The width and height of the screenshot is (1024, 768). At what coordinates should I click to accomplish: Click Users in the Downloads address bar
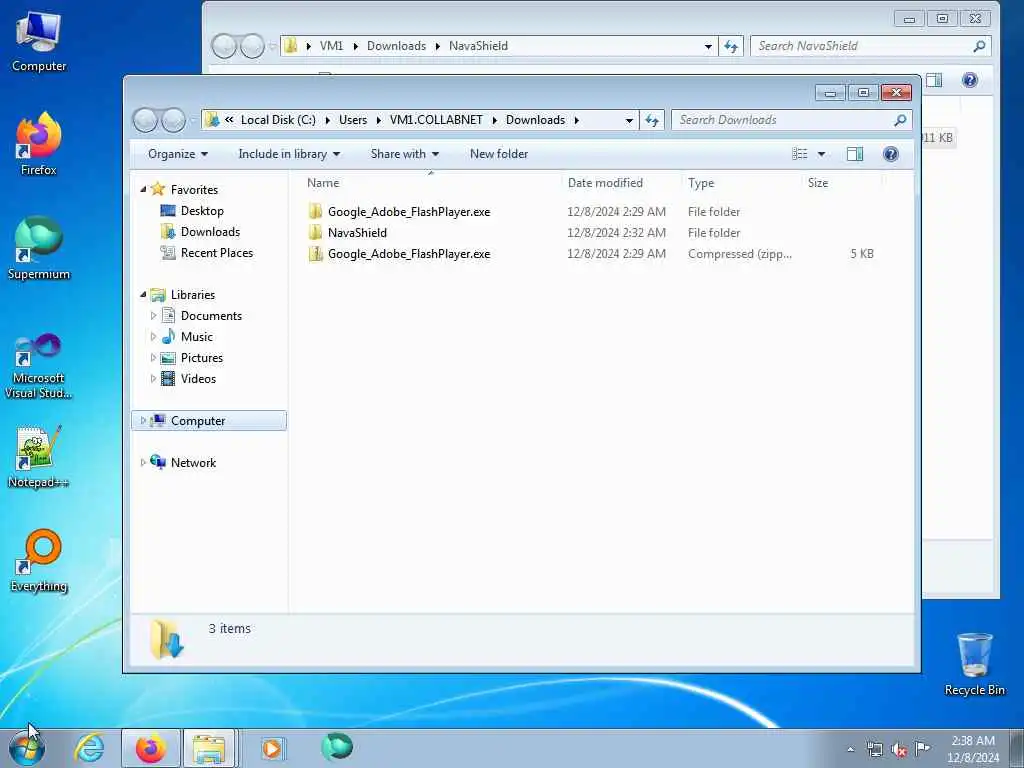pyautogui.click(x=353, y=120)
